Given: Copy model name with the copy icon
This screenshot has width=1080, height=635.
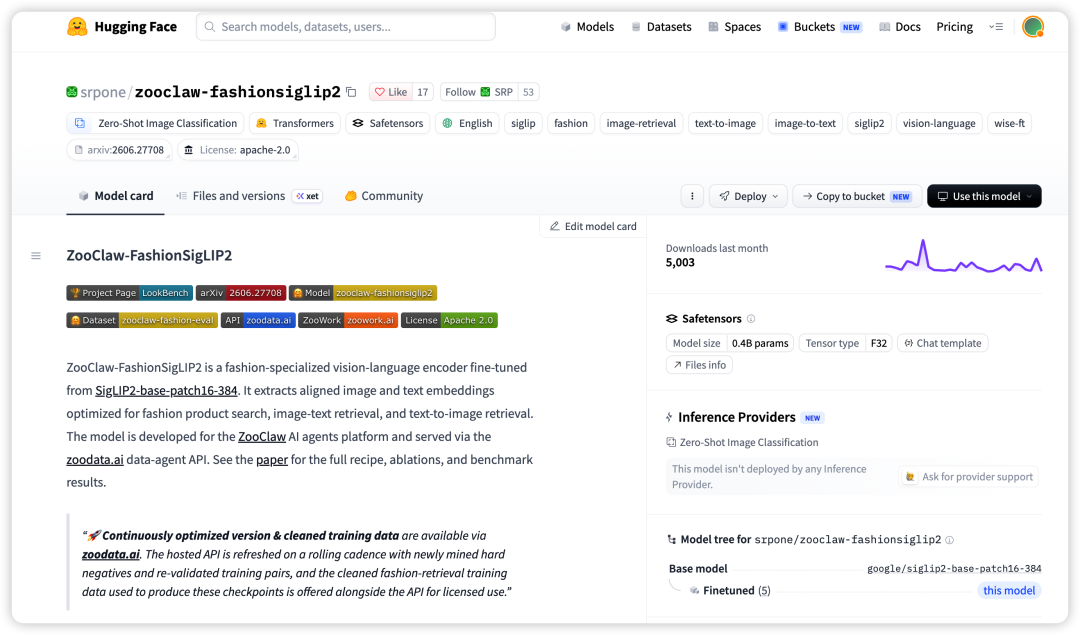Looking at the screenshot, I should 351,92.
